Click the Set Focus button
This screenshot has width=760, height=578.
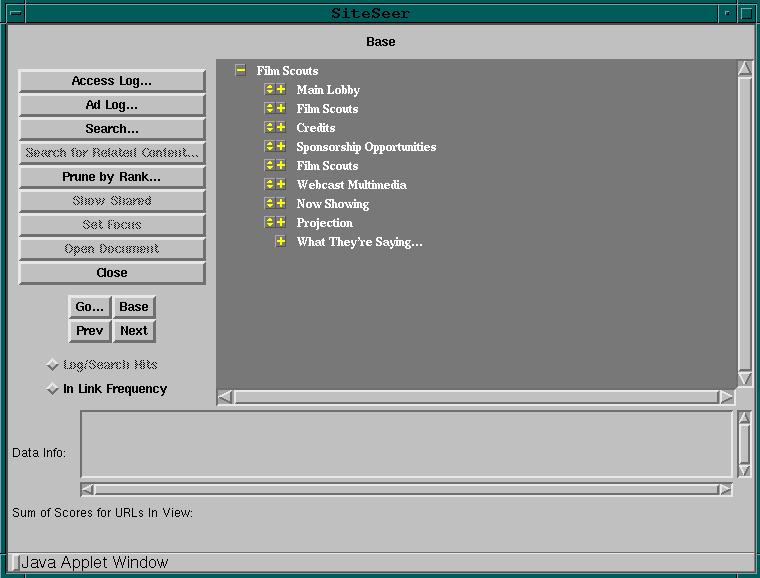click(x=112, y=225)
